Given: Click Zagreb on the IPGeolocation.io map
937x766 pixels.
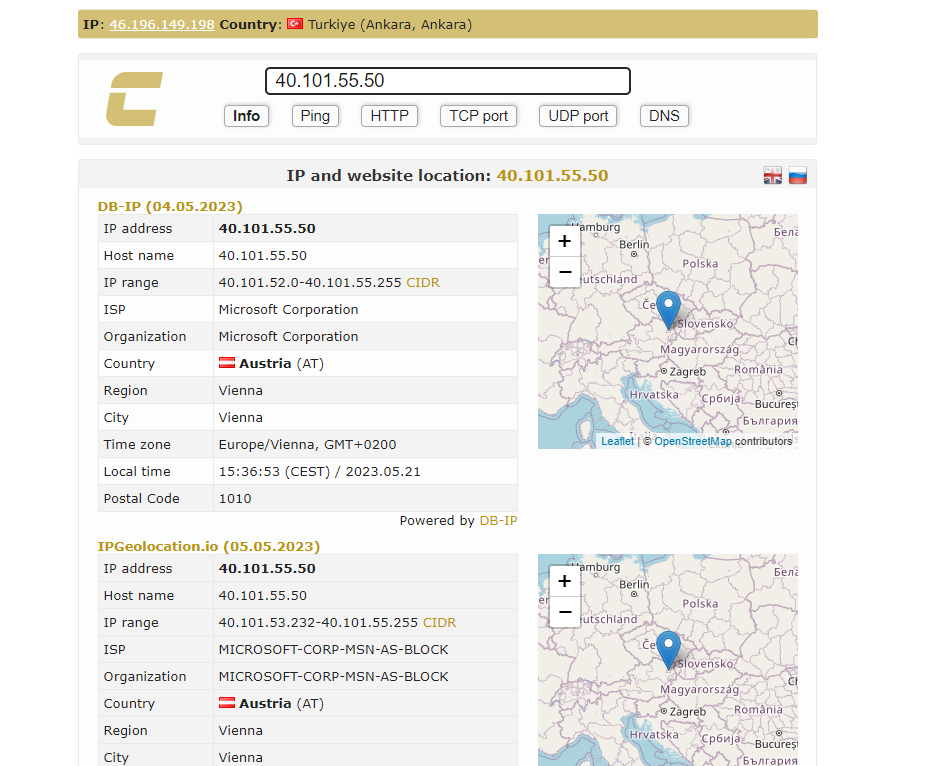Looking at the screenshot, I should pyautogui.click(x=687, y=712).
